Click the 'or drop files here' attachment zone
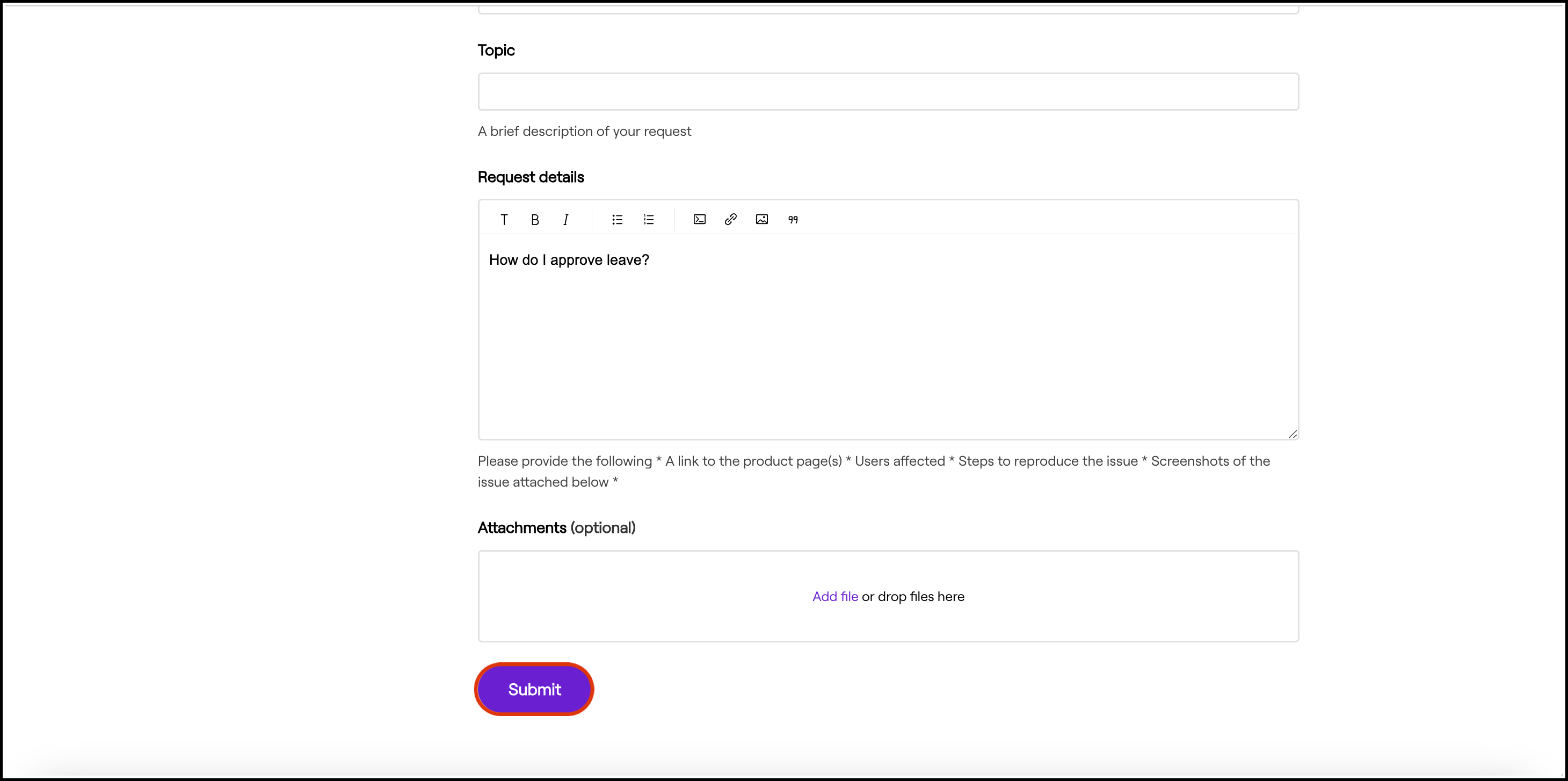This screenshot has width=1568, height=781. (x=913, y=597)
